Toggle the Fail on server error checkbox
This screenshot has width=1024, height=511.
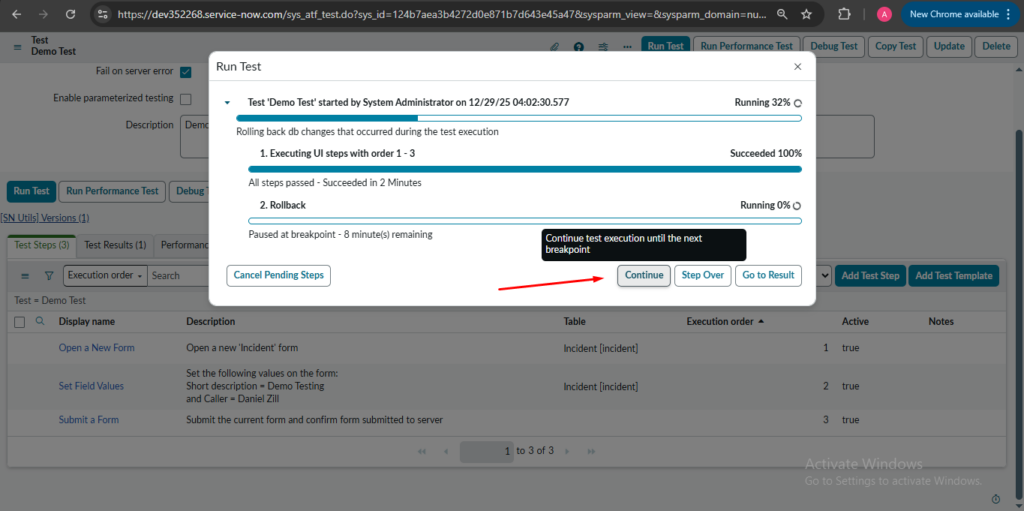186,72
